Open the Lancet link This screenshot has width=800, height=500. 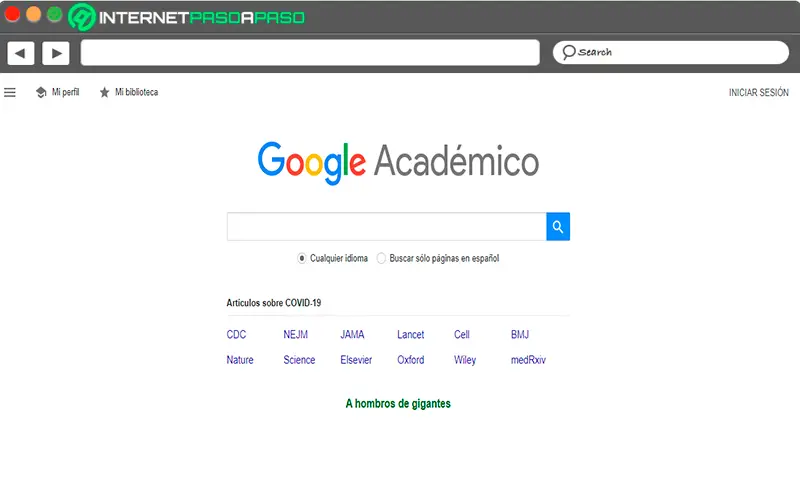coord(411,335)
